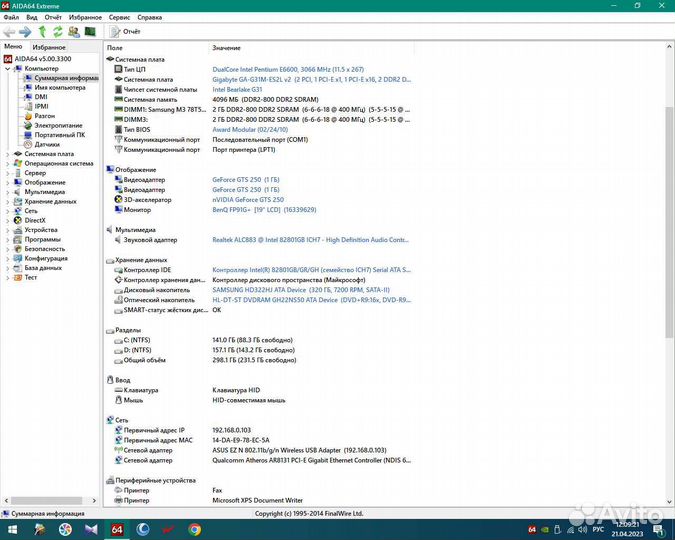Click the Конфигурация tree icon

tap(18, 258)
